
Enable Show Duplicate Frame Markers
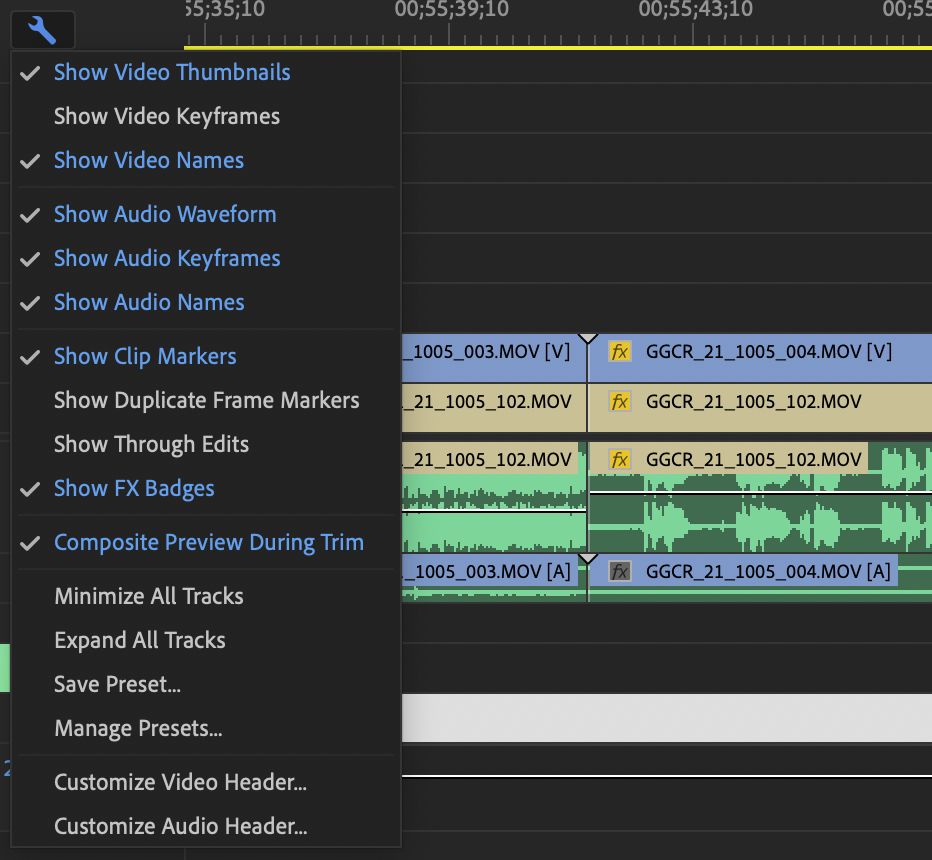click(x=206, y=400)
